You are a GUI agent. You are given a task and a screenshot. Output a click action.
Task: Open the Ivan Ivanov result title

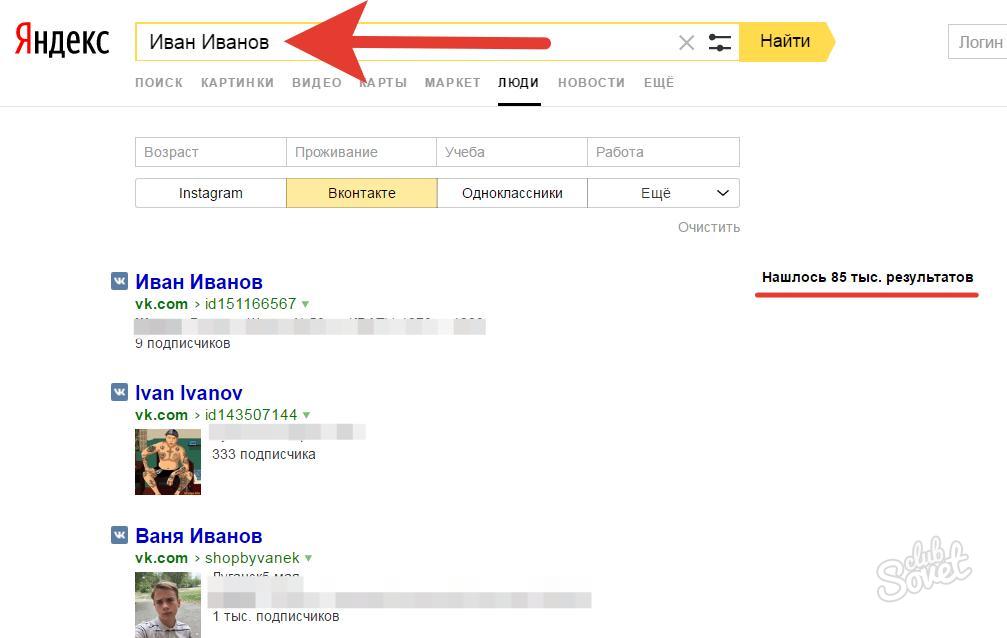[x=189, y=393]
